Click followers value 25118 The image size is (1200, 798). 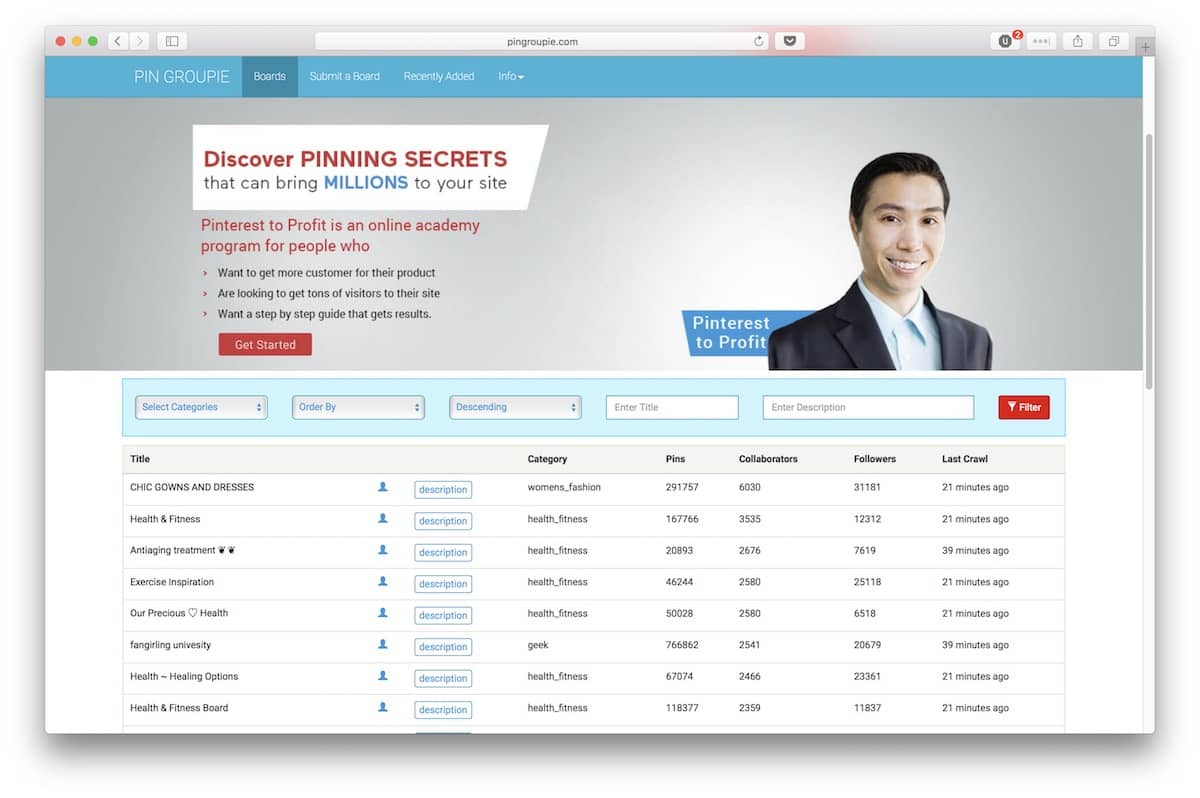point(868,582)
